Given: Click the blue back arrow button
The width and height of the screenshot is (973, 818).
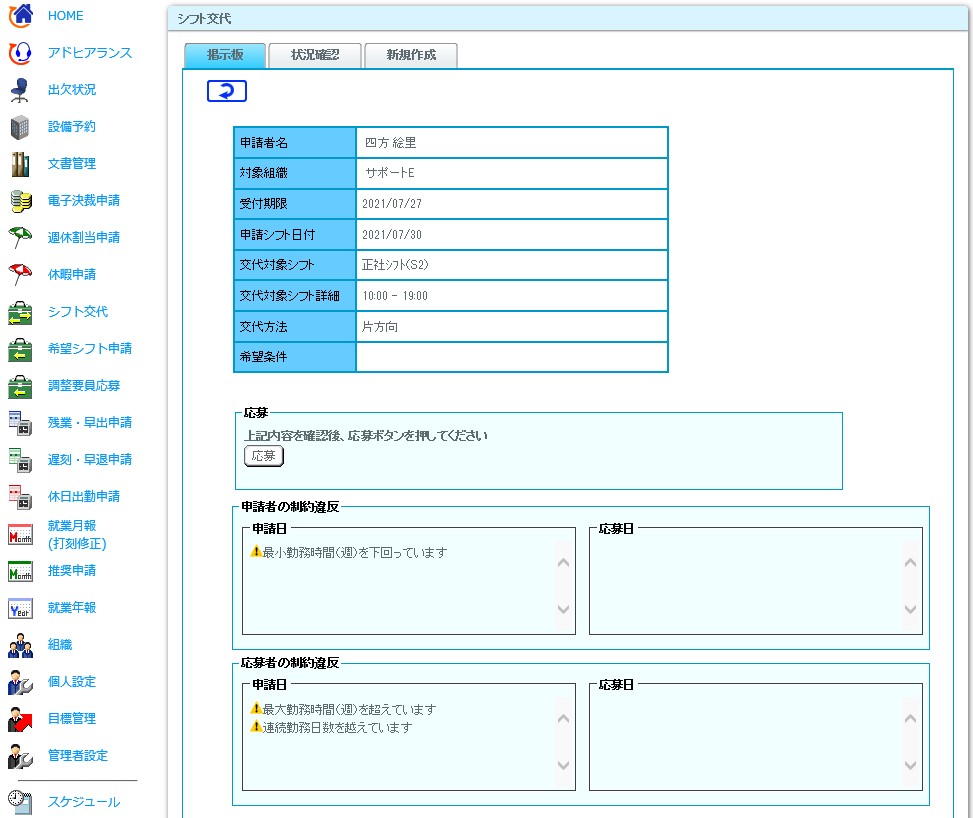Looking at the screenshot, I should [226, 91].
